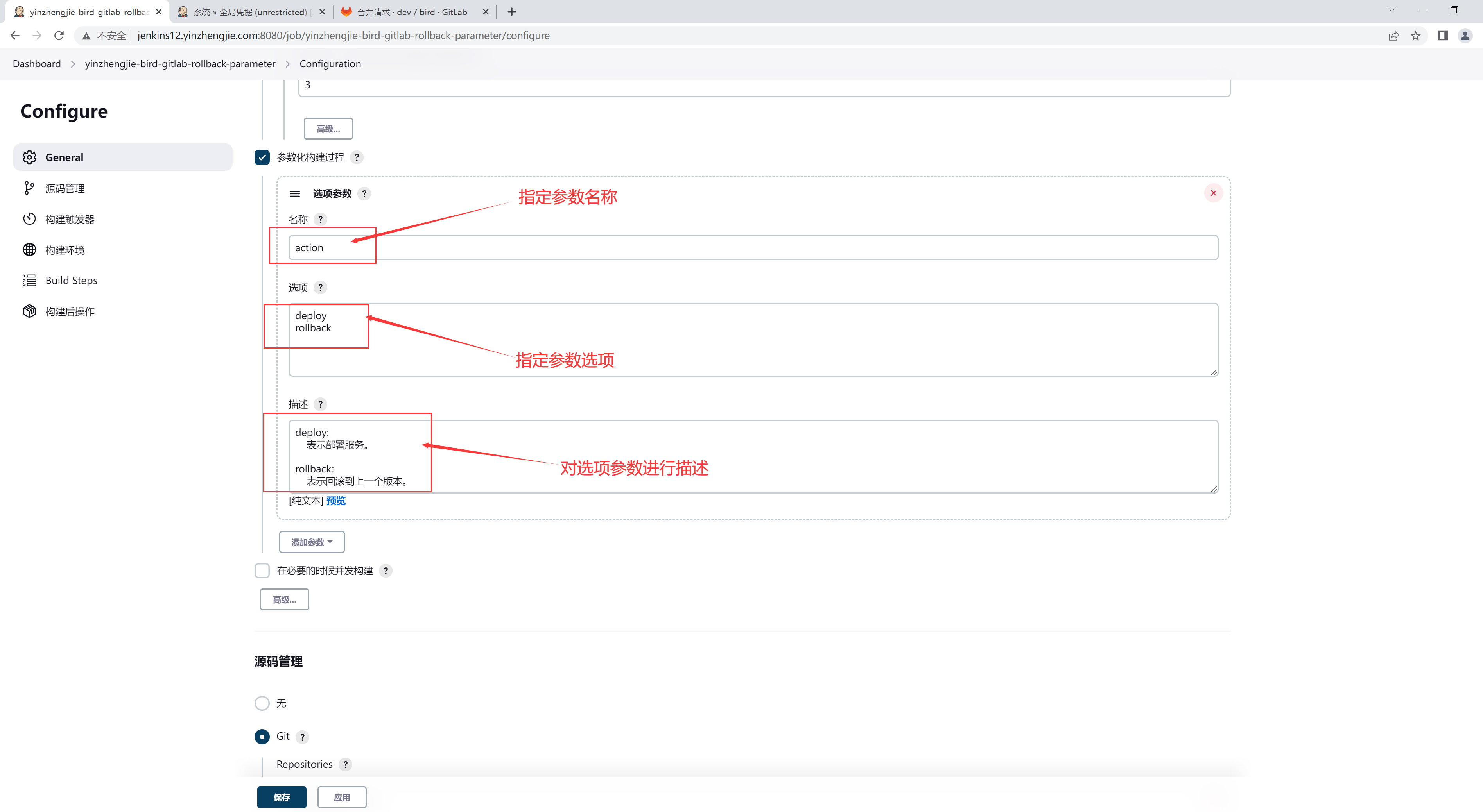
Task: Open the 添加参数 dropdown
Action: 312,542
